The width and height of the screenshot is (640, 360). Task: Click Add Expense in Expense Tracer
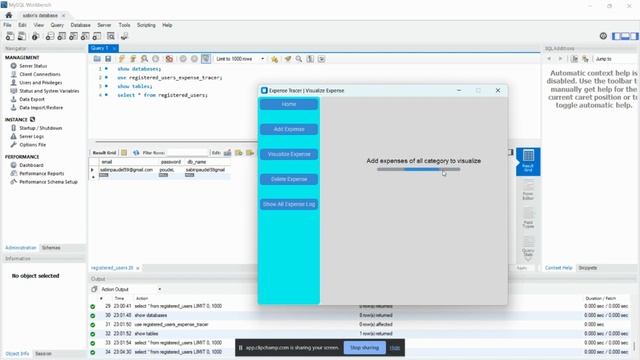click(289, 129)
